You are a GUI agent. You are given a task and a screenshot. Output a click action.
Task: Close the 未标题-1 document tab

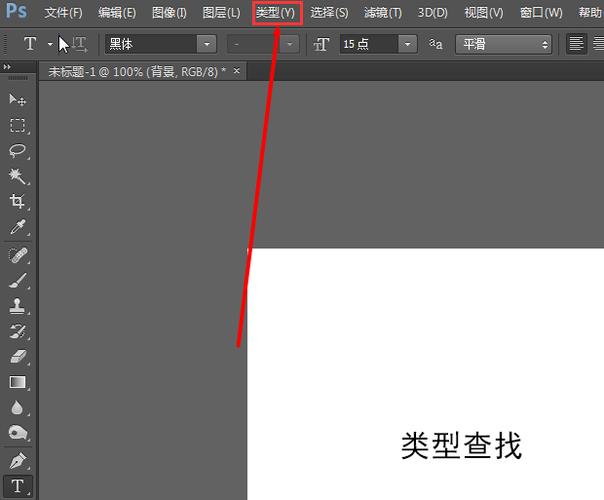tap(237, 71)
